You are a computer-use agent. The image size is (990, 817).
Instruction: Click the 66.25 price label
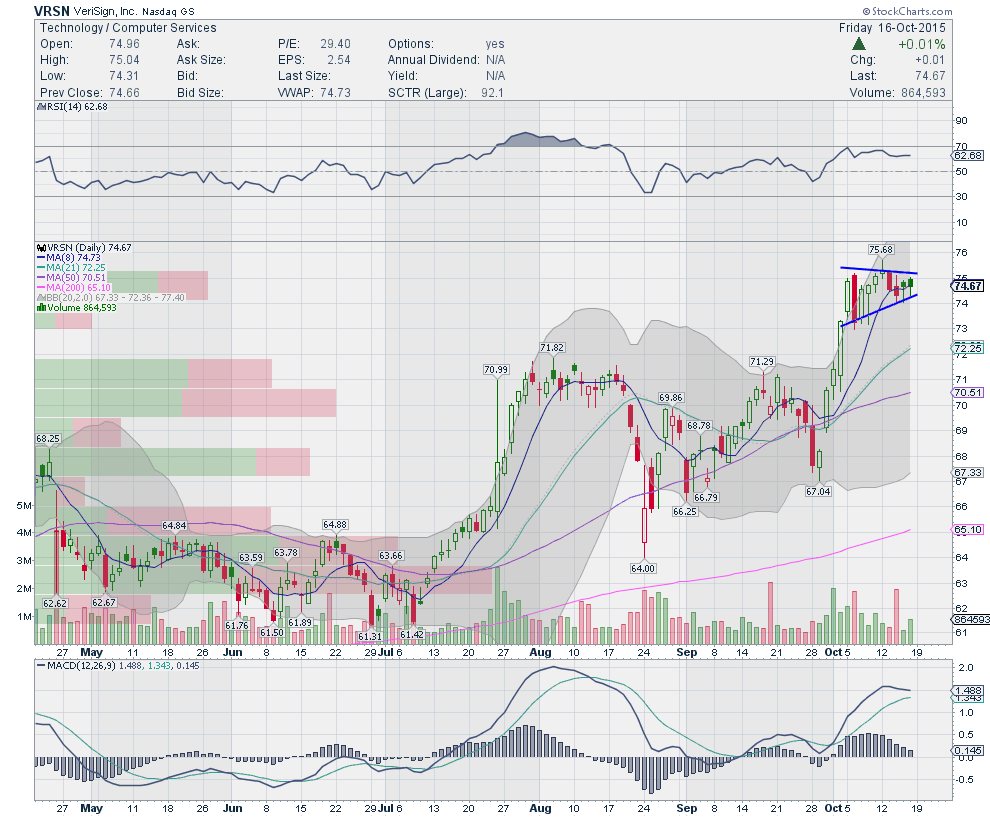click(685, 511)
